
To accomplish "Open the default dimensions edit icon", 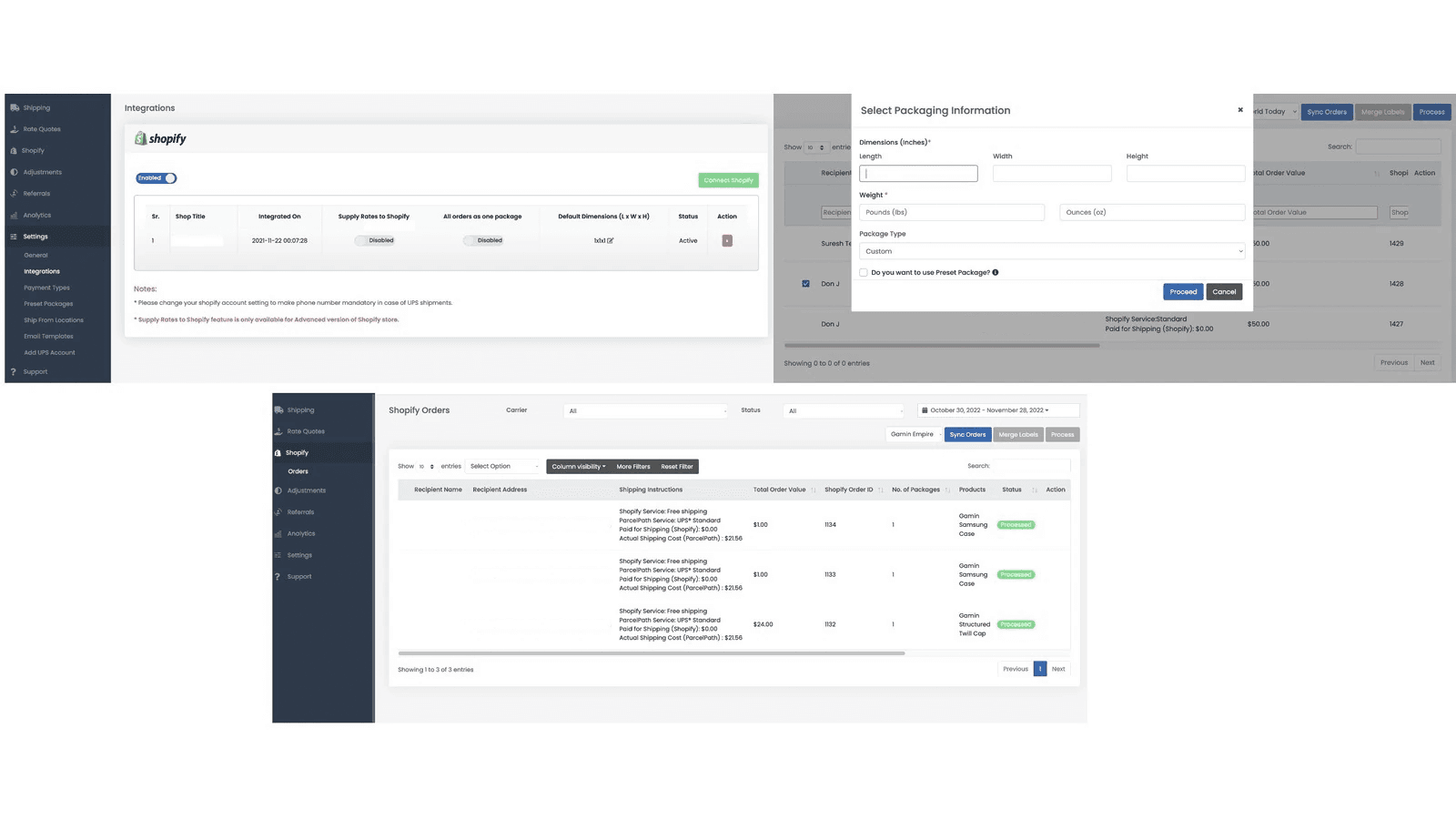I will click(612, 240).
